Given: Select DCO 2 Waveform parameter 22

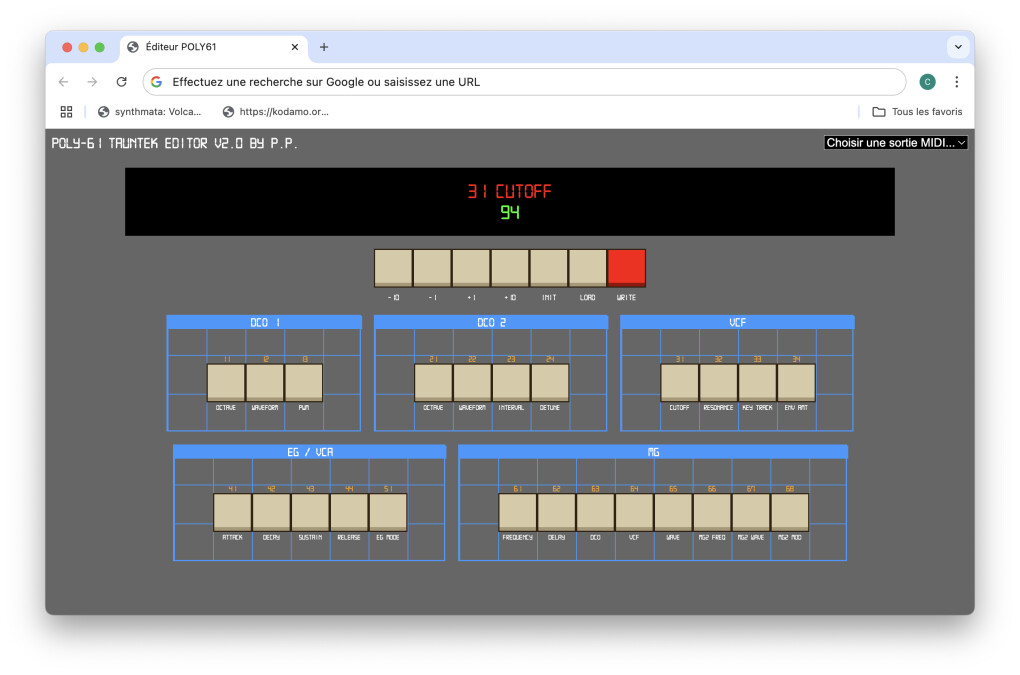Looking at the screenshot, I should pos(472,382).
